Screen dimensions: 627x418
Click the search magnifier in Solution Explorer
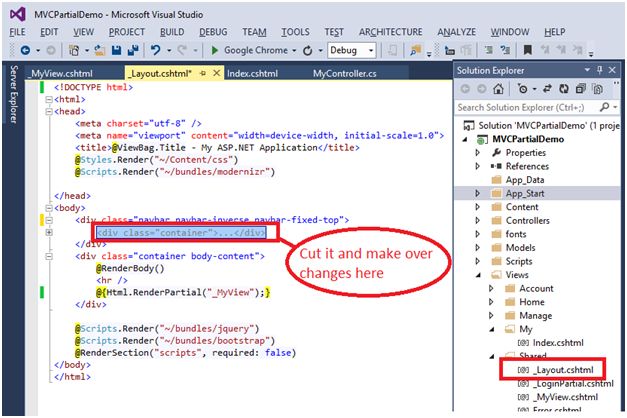(605, 107)
